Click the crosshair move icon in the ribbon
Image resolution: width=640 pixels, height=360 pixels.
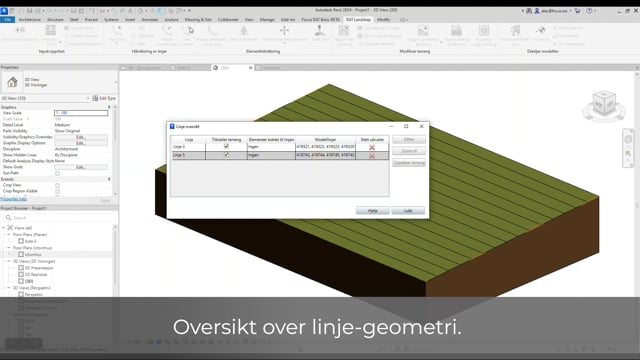pyautogui.click(x=284, y=30)
